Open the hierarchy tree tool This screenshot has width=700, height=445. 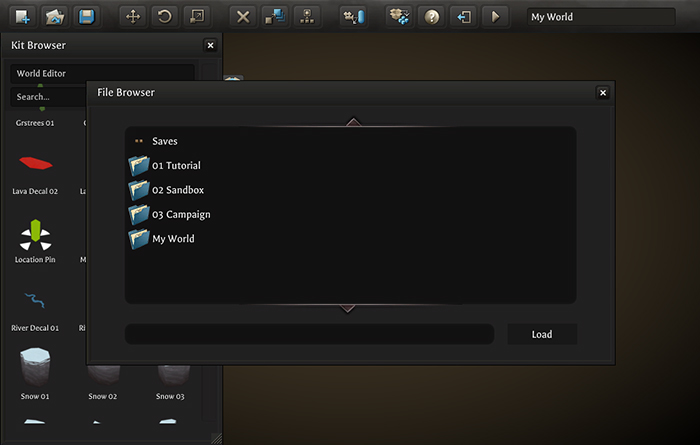tap(307, 17)
